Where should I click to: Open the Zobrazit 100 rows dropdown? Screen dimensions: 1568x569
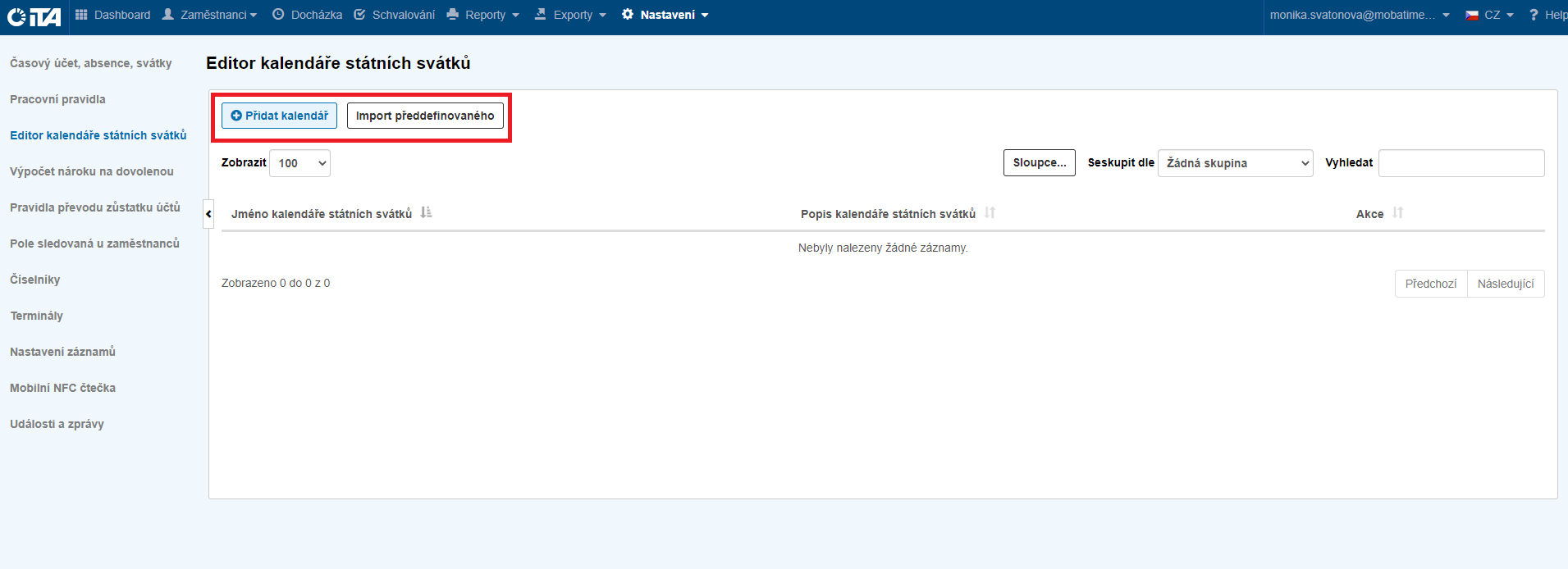pos(299,163)
